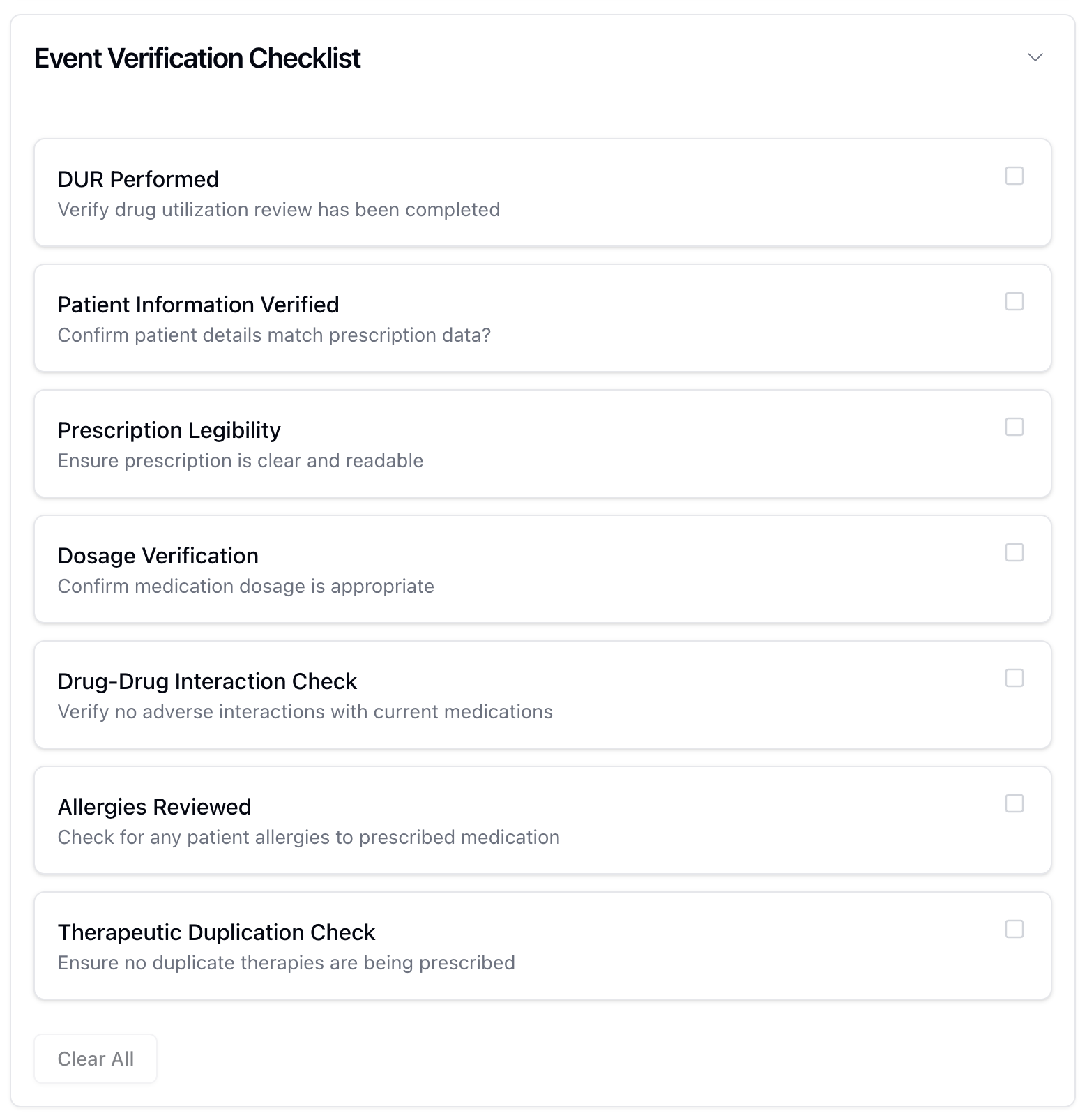1087x1120 pixels.
Task: Click the Prescription Legibility title text
Action: pos(169,430)
